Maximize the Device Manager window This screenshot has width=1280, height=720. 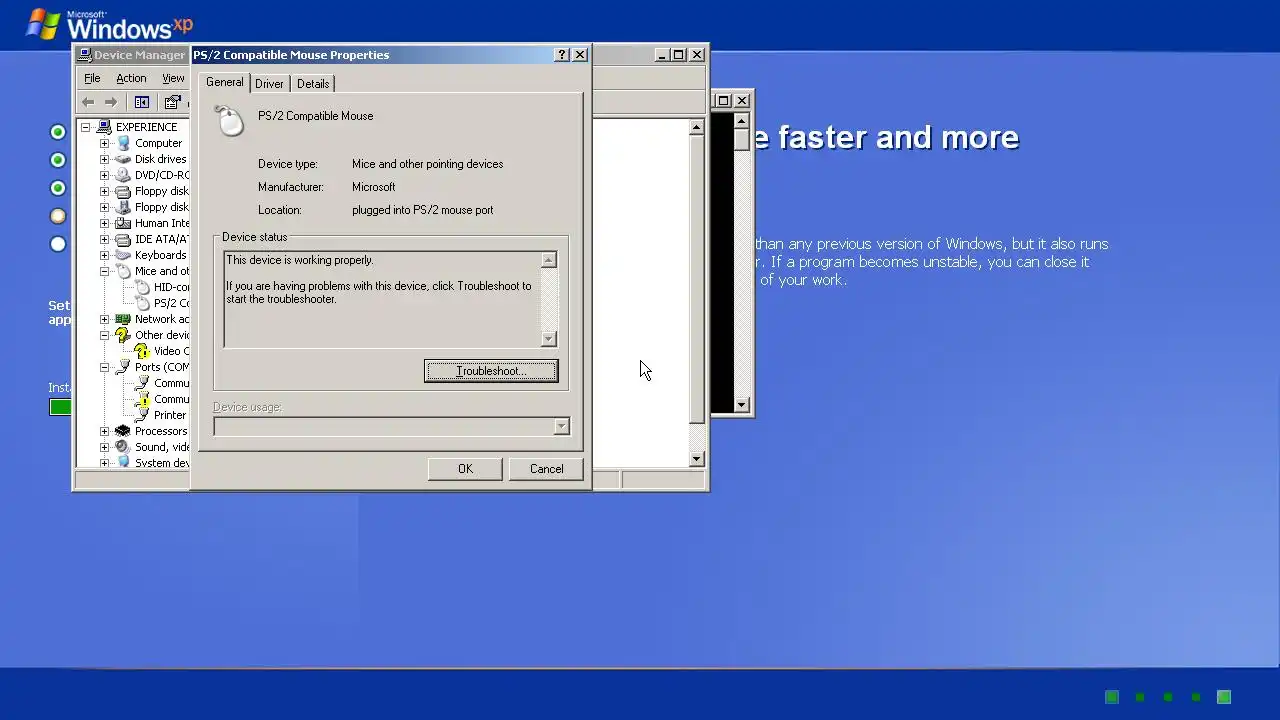tap(679, 55)
